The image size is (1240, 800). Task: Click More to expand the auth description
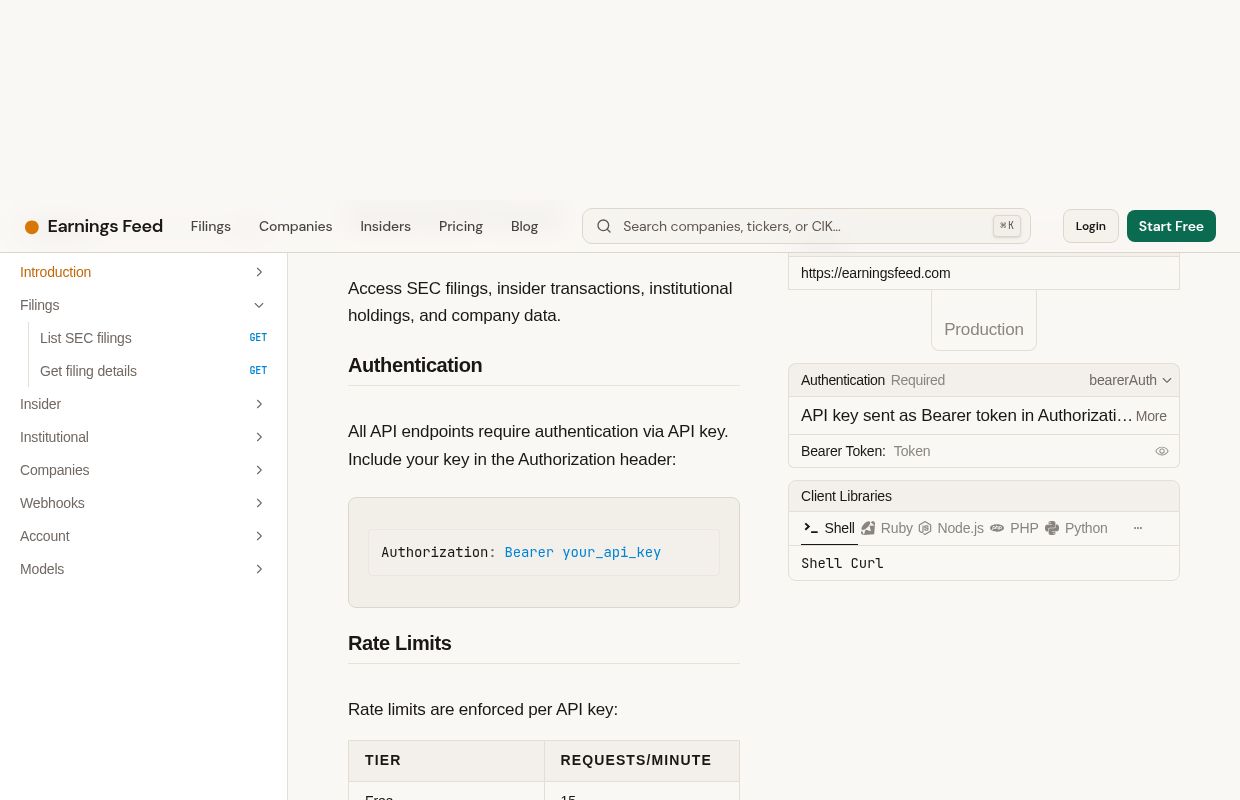point(1151,416)
